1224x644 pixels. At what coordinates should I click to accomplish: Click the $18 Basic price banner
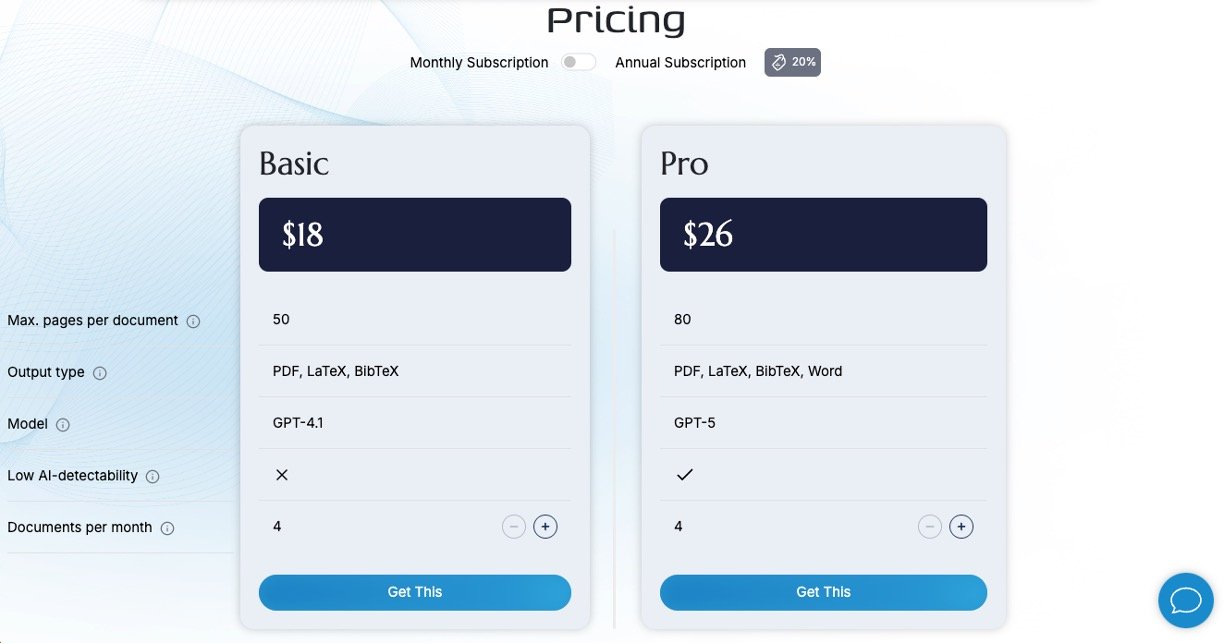414,235
